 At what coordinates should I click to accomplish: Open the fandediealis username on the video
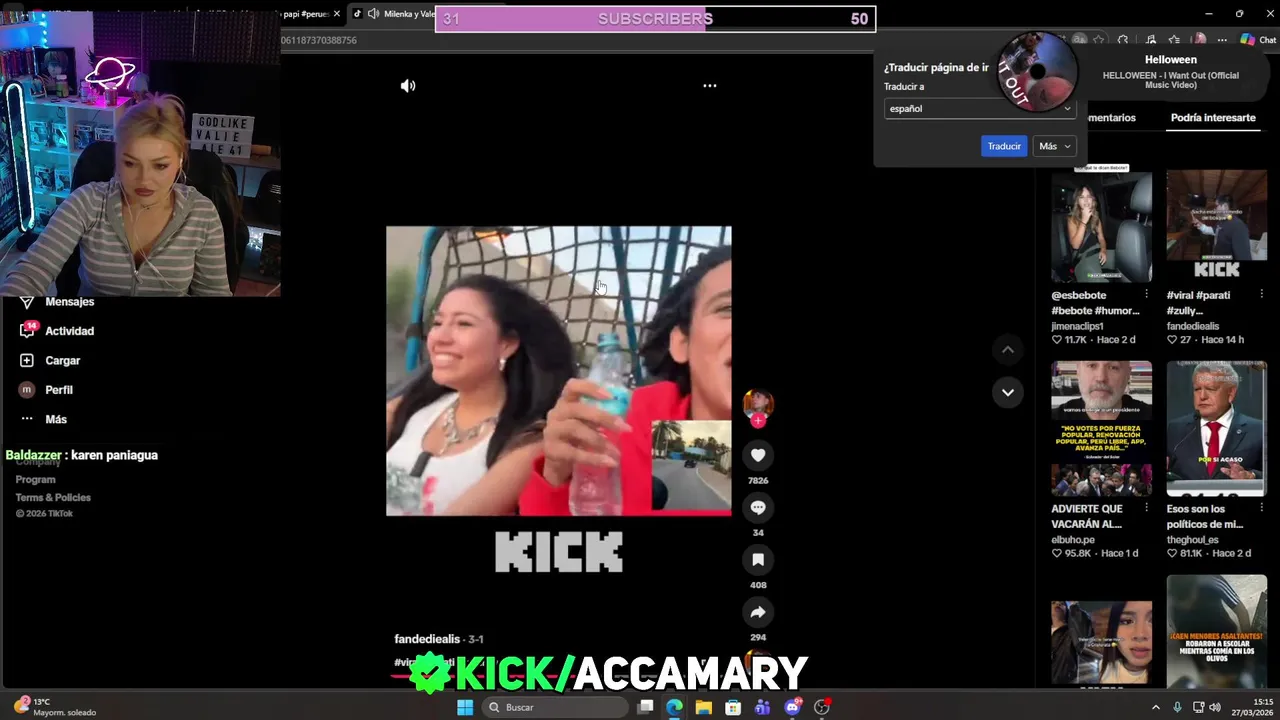click(427, 639)
